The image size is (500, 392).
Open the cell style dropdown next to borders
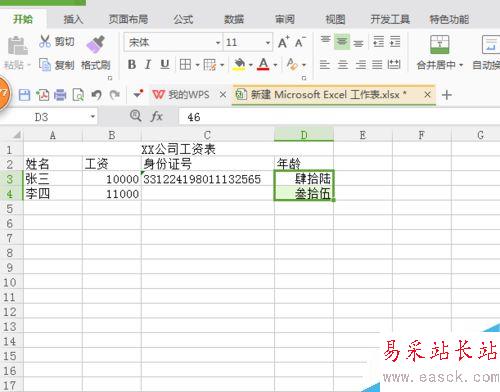(222, 65)
